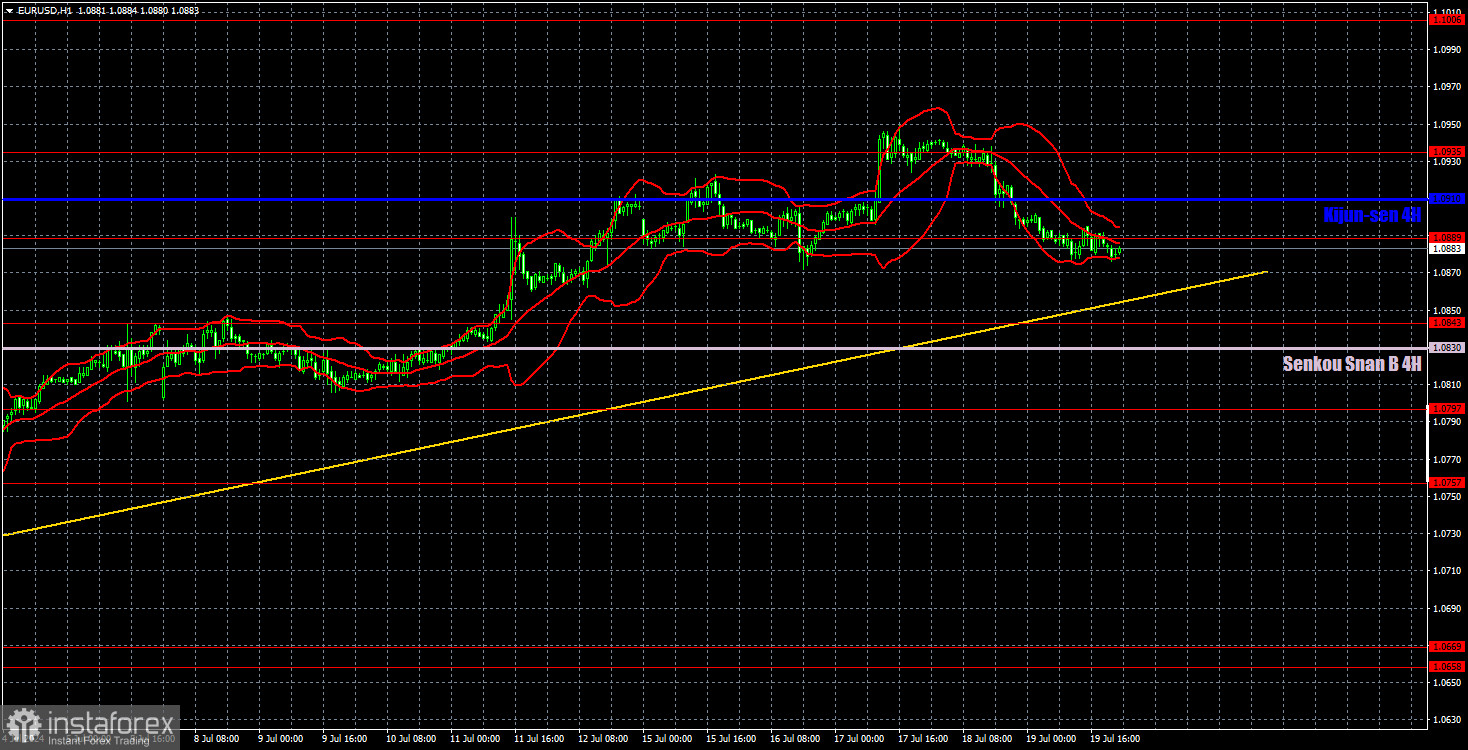1468x750 pixels.
Task: Click the 17 Jul 16:00 time label
Action: [923, 740]
